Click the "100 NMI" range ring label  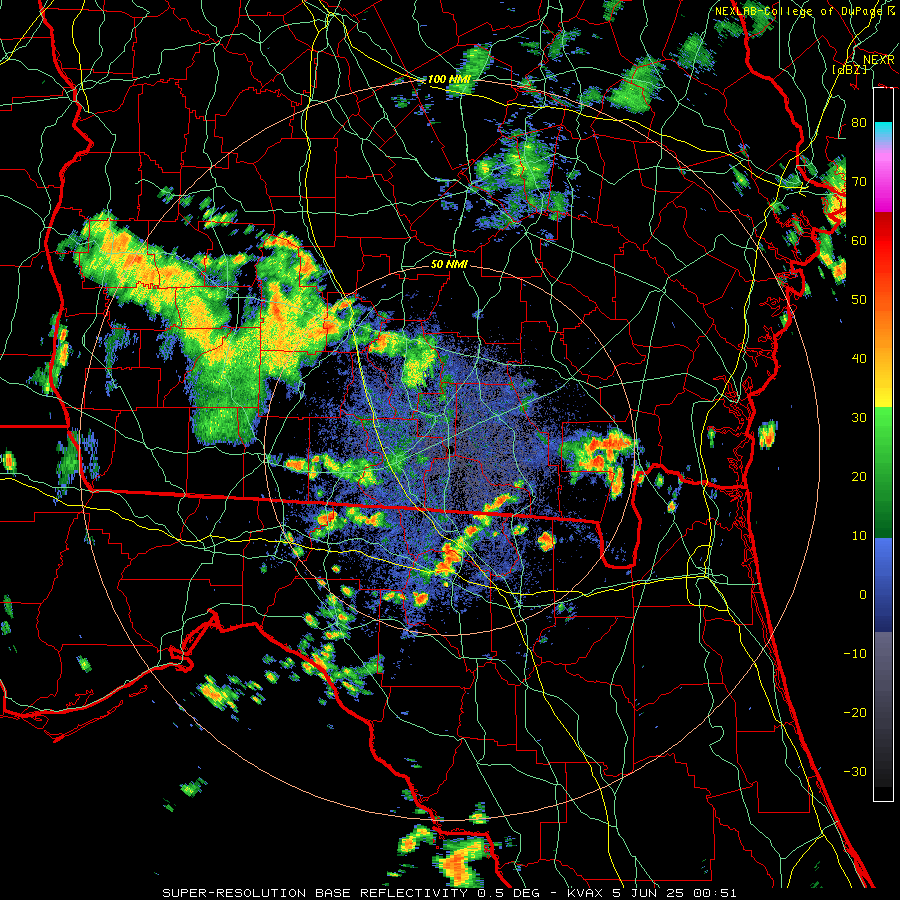[448, 79]
